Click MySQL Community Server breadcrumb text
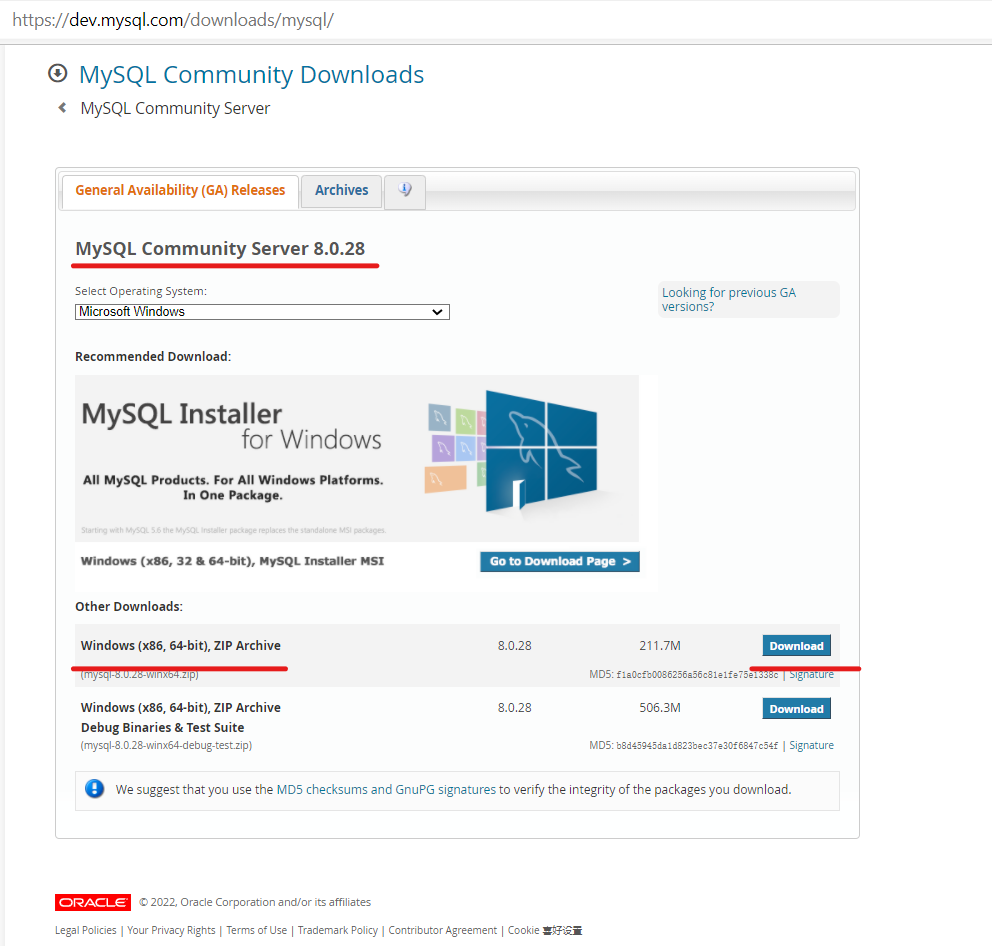992x946 pixels. coord(175,108)
